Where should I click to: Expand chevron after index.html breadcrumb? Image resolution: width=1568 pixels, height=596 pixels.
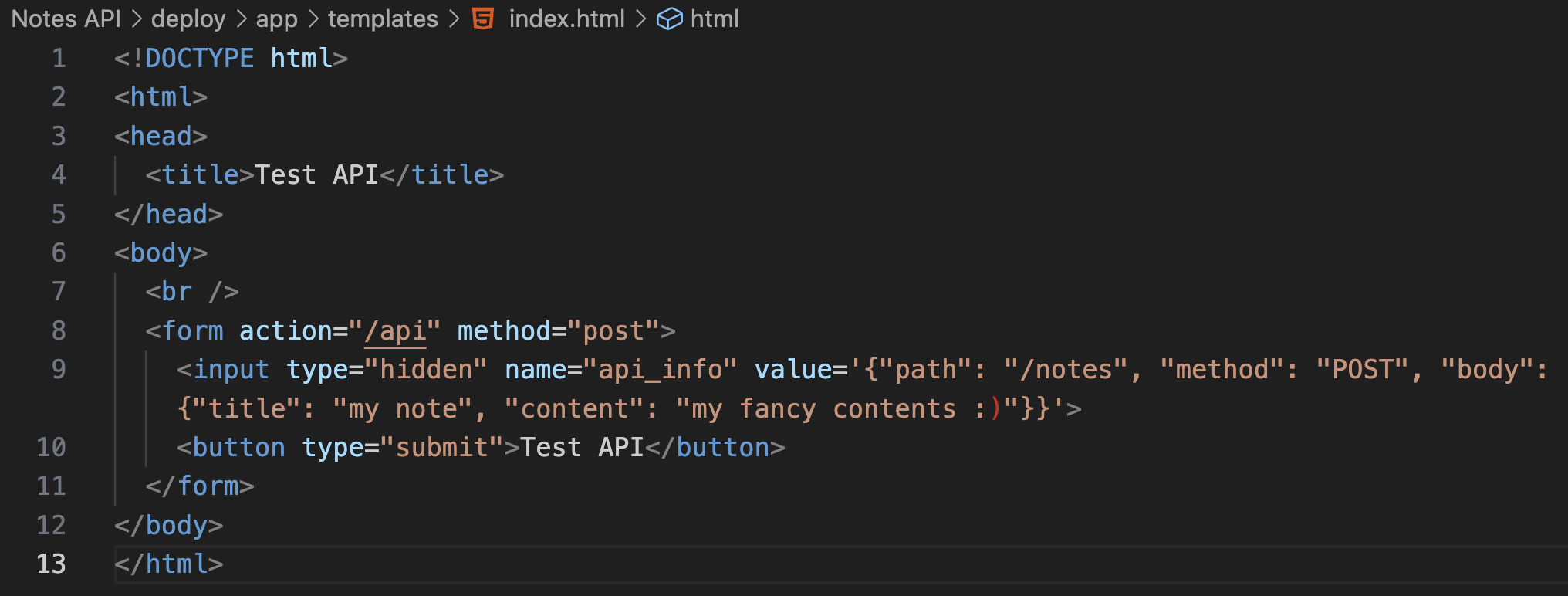640,19
